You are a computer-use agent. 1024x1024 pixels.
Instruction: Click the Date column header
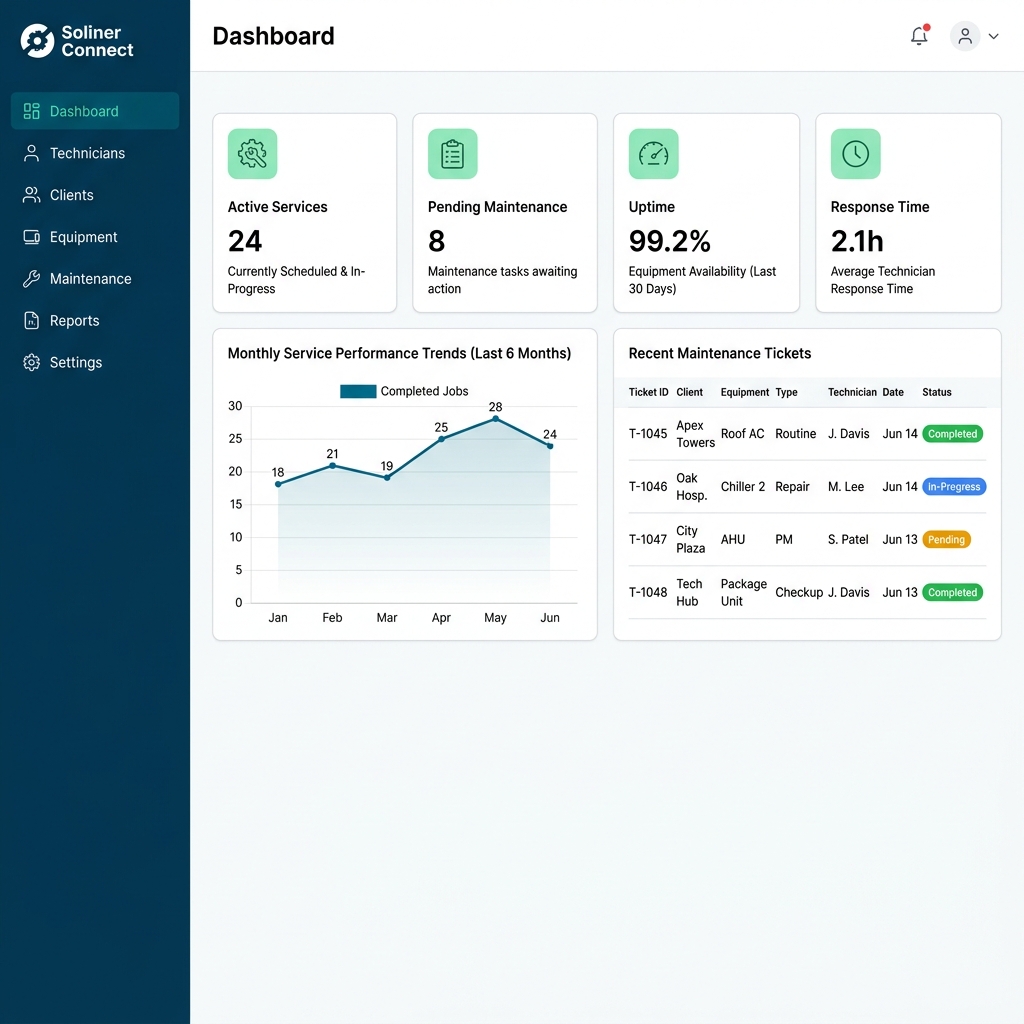893,392
